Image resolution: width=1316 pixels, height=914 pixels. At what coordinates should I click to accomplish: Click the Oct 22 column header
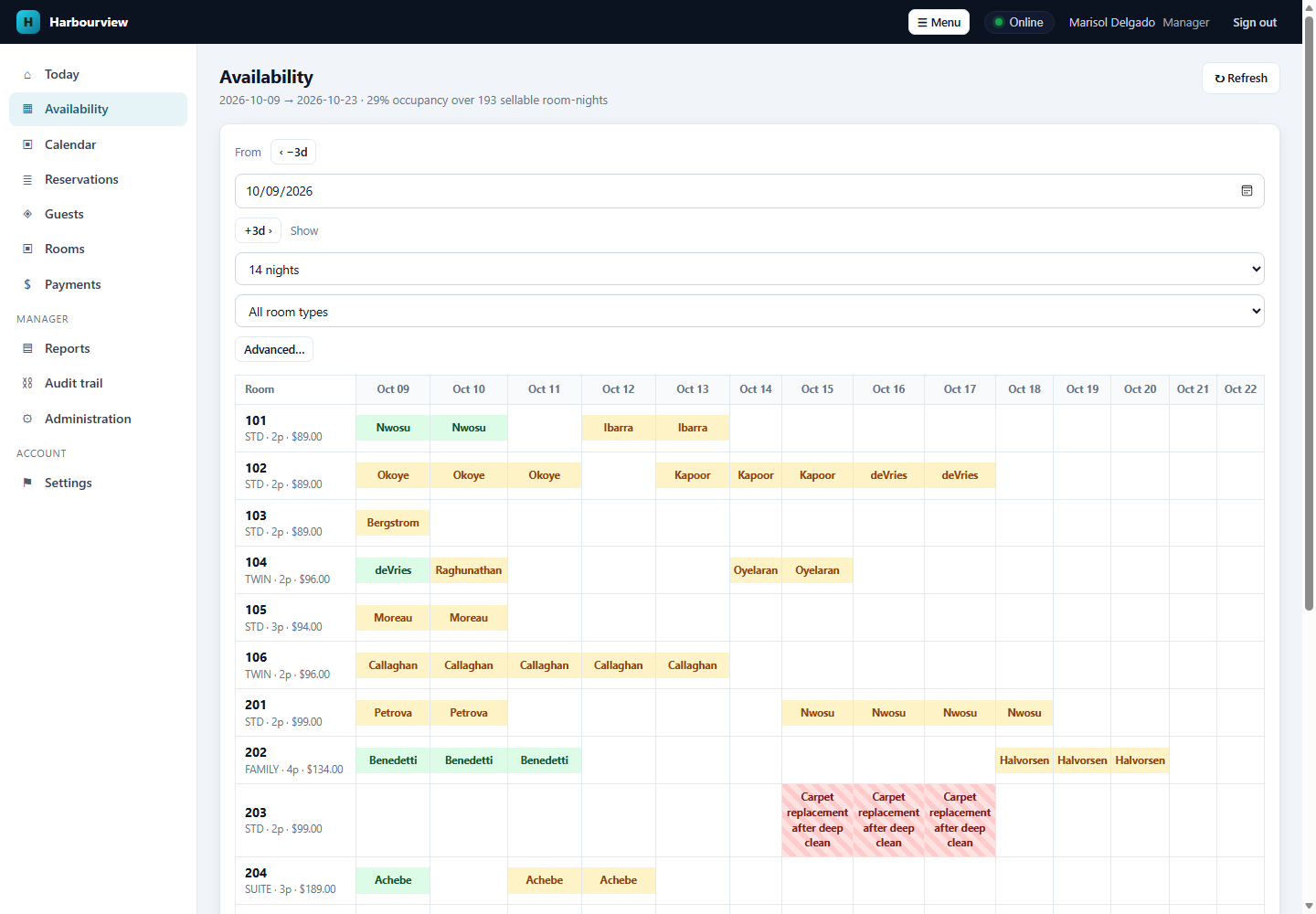pyautogui.click(x=1240, y=389)
